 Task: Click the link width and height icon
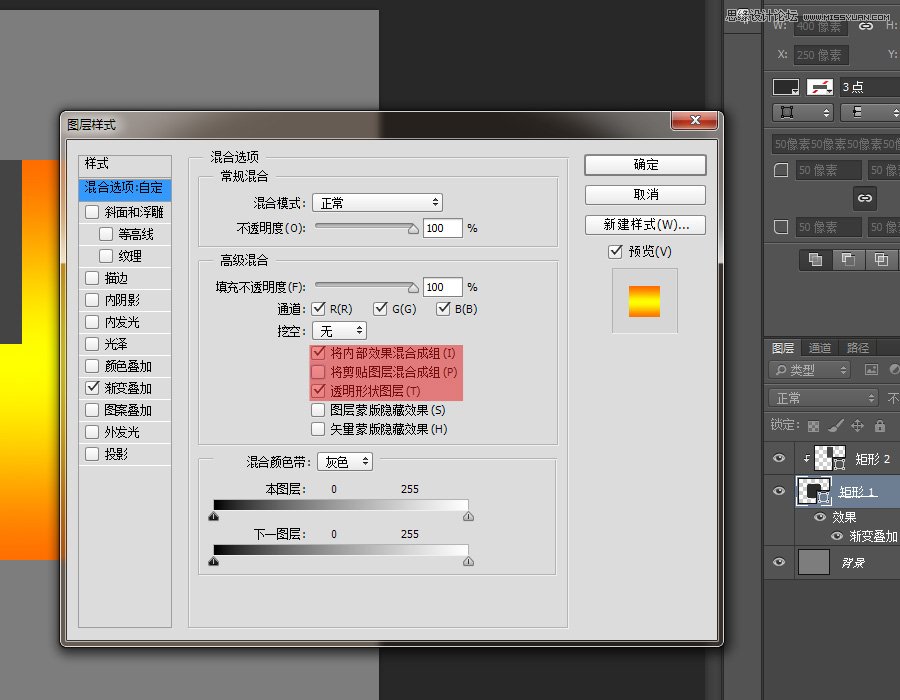(x=866, y=26)
